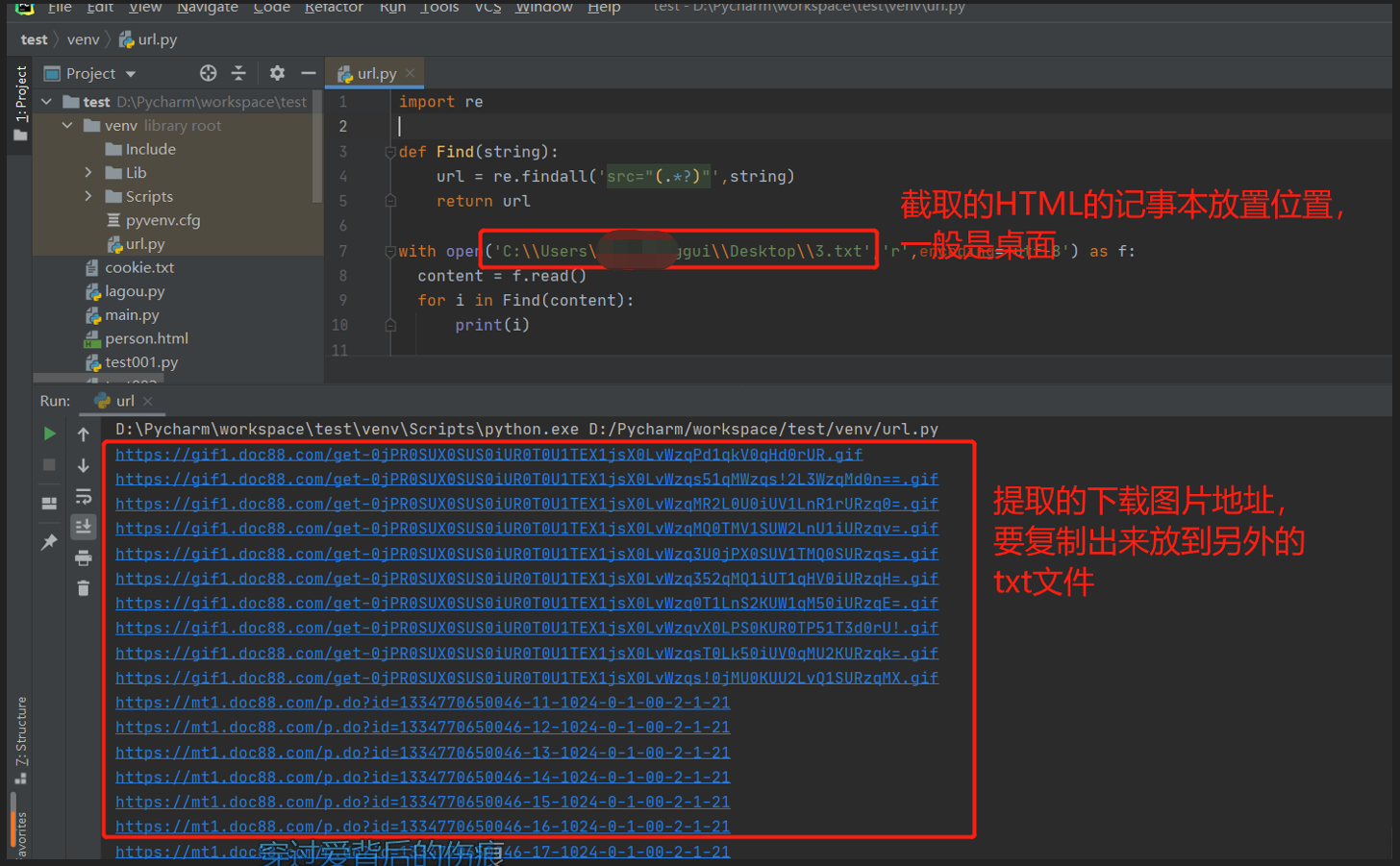
Task: Clear console output with the trash icon
Action: coord(84,588)
